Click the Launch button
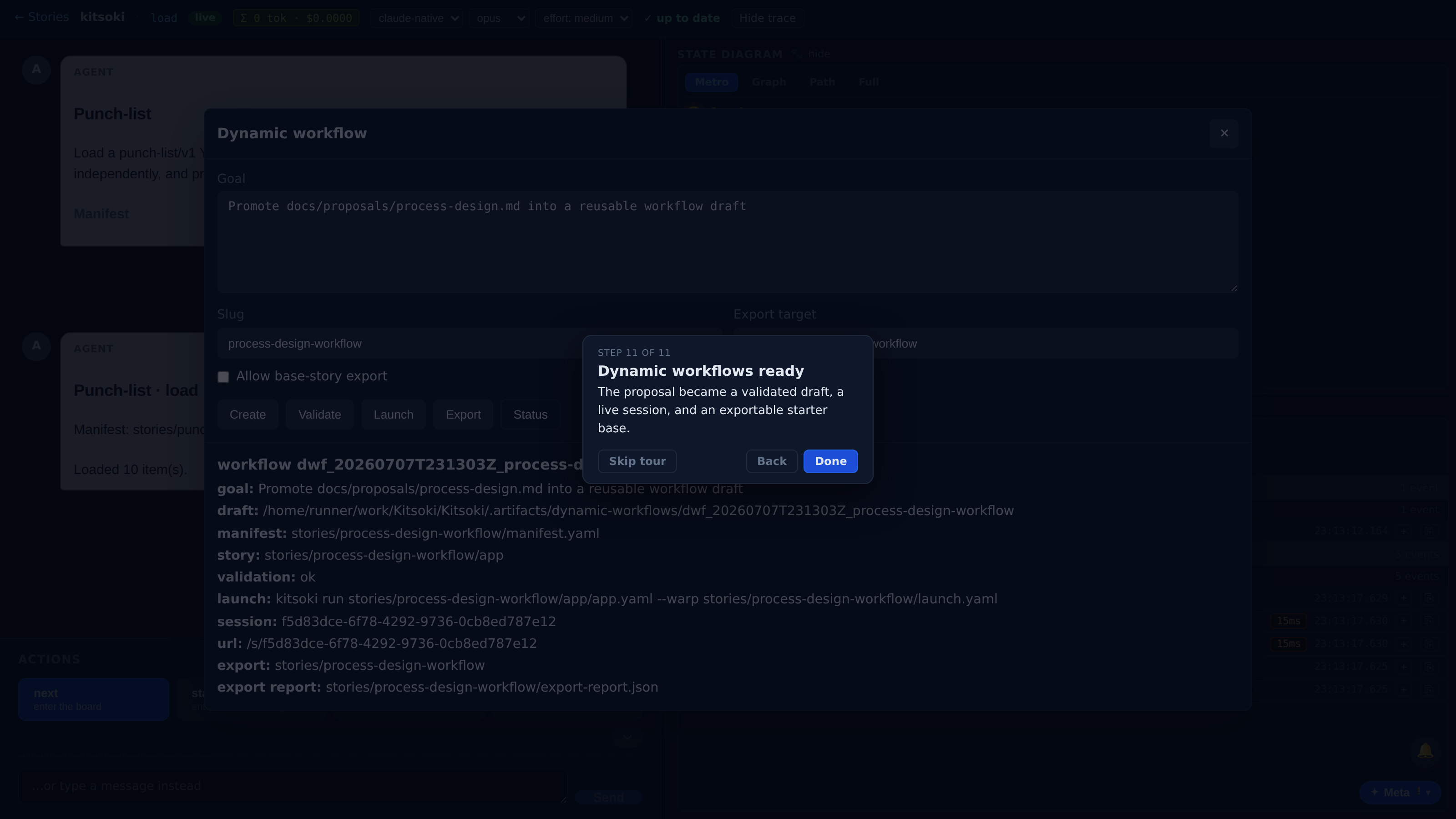Image resolution: width=1456 pixels, height=819 pixels. (x=394, y=415)
